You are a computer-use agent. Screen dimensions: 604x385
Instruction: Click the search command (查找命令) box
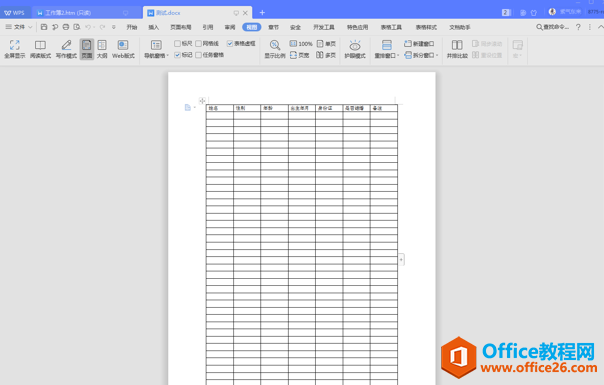pos(552,27)
